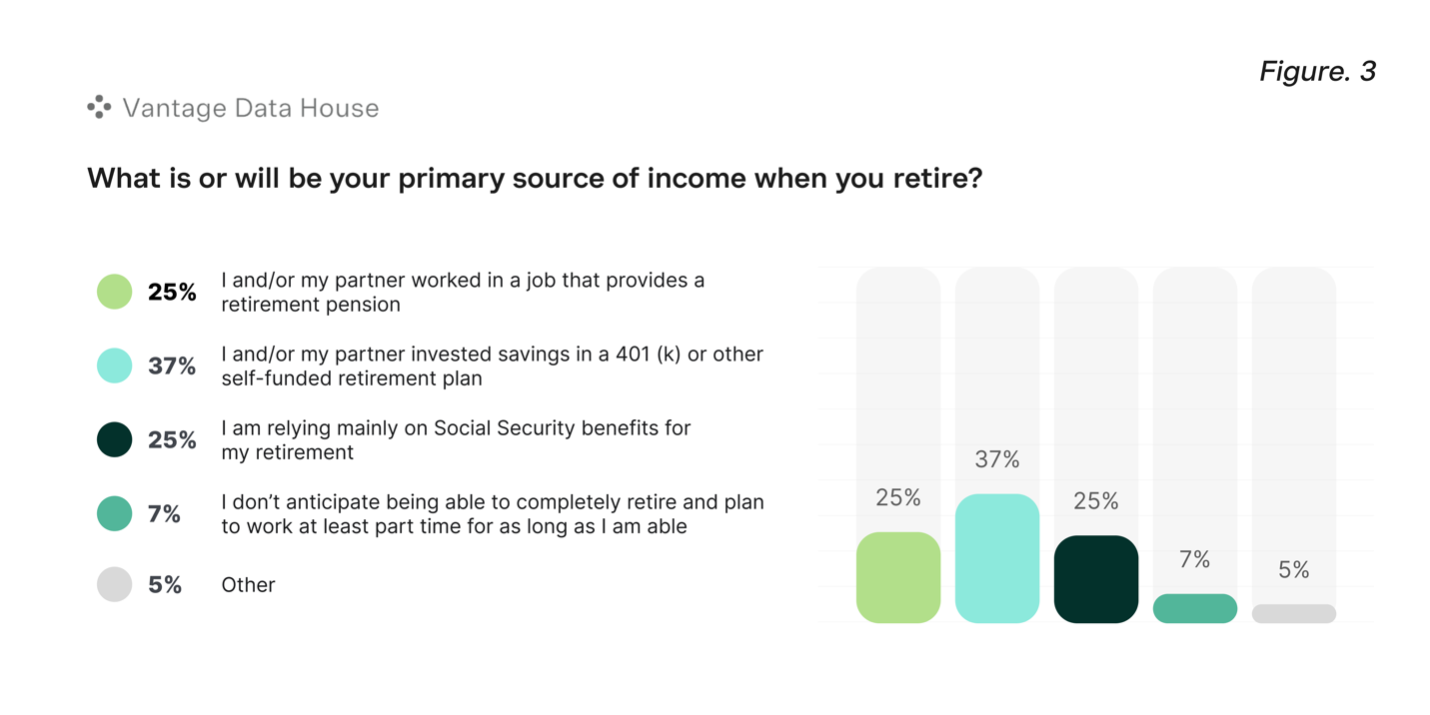This screenshot has width=1430, height=715.
Task: Click the gray Other legend circle
Action: click(x=115, y=585)
